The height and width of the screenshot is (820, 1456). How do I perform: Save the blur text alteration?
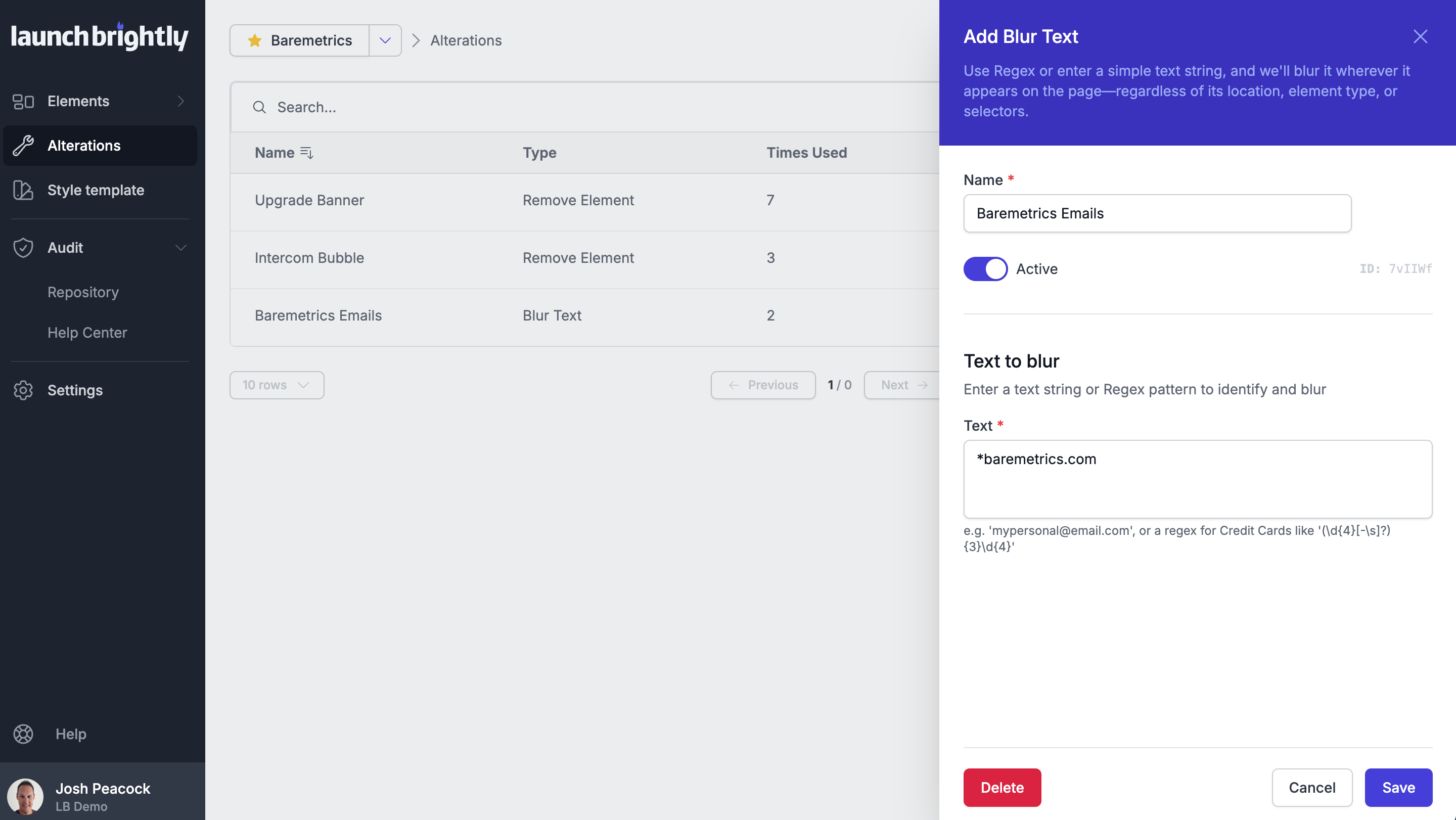click(x=1398, y=787)
